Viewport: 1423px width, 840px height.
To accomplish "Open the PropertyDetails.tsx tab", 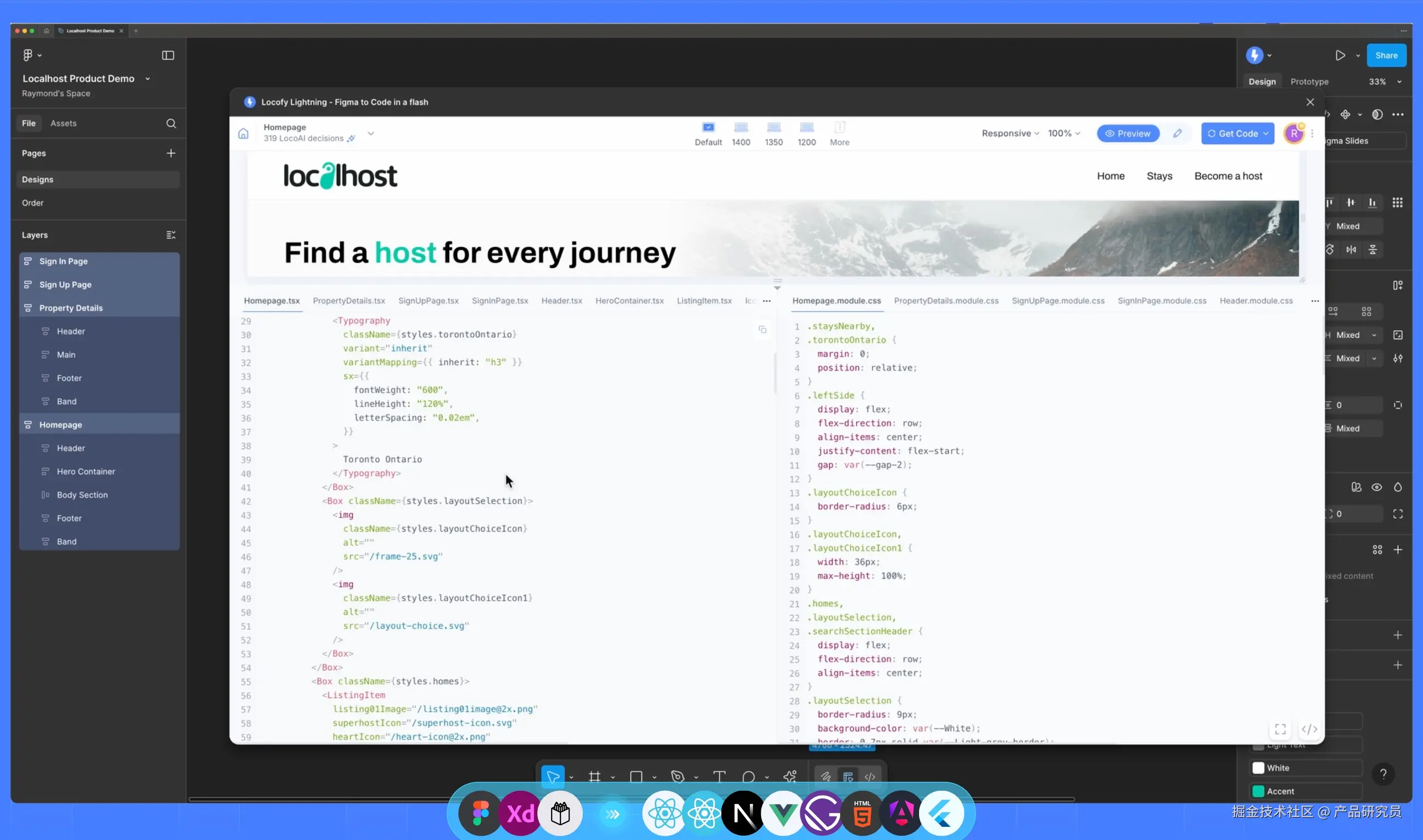I will pos(349,301).
